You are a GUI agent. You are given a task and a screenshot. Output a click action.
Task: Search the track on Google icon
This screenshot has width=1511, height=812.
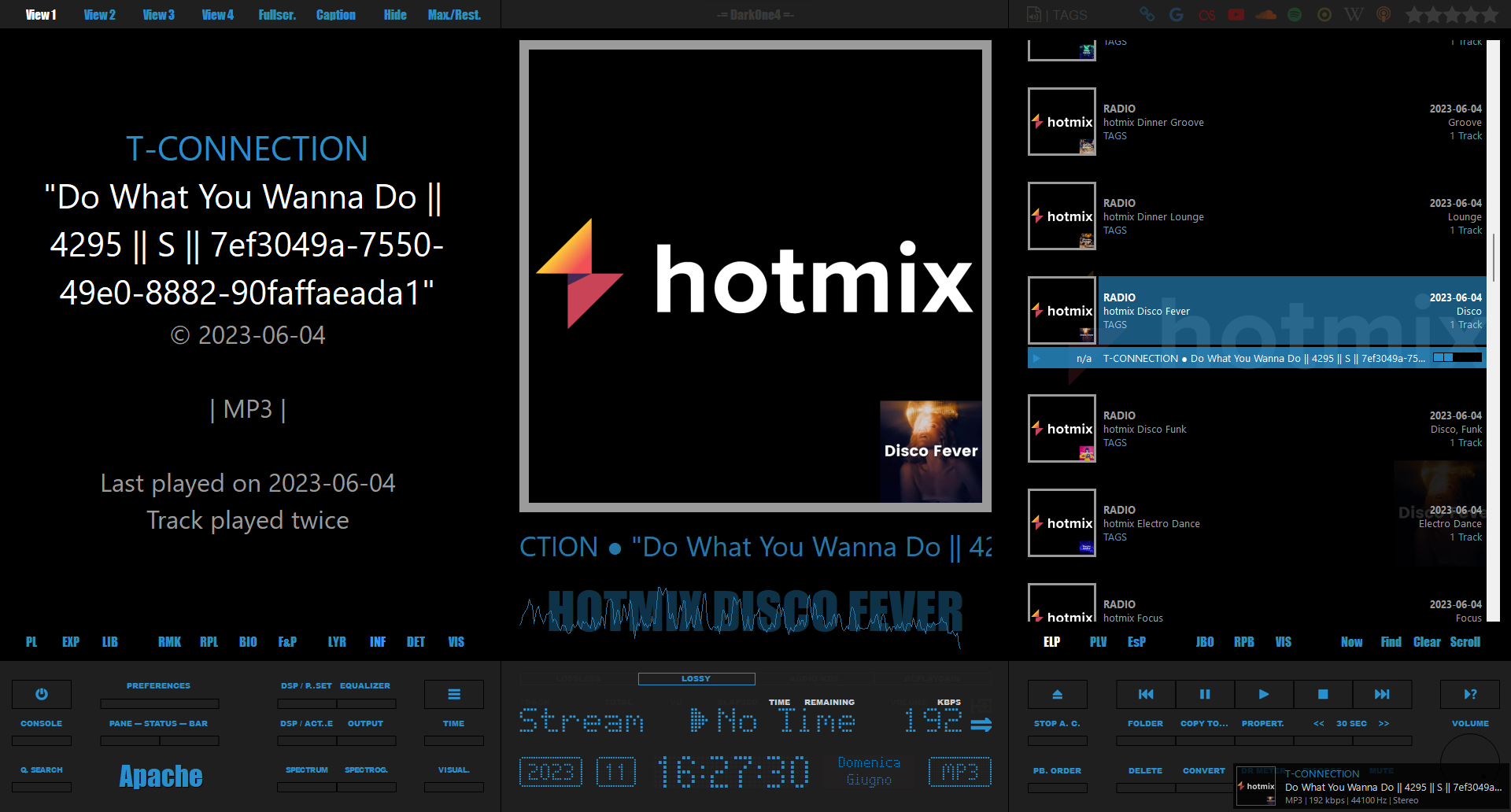[1177, 14]
